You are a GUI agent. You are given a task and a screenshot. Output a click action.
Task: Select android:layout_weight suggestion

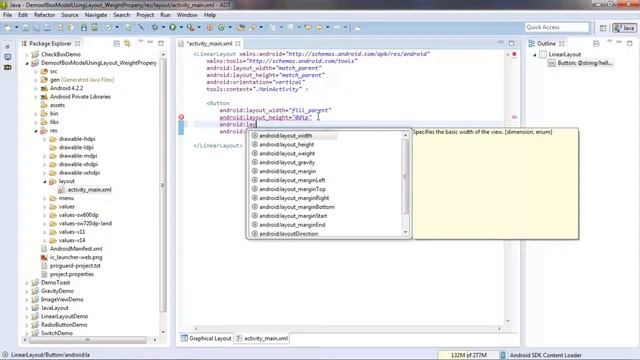tap(287, 153)
